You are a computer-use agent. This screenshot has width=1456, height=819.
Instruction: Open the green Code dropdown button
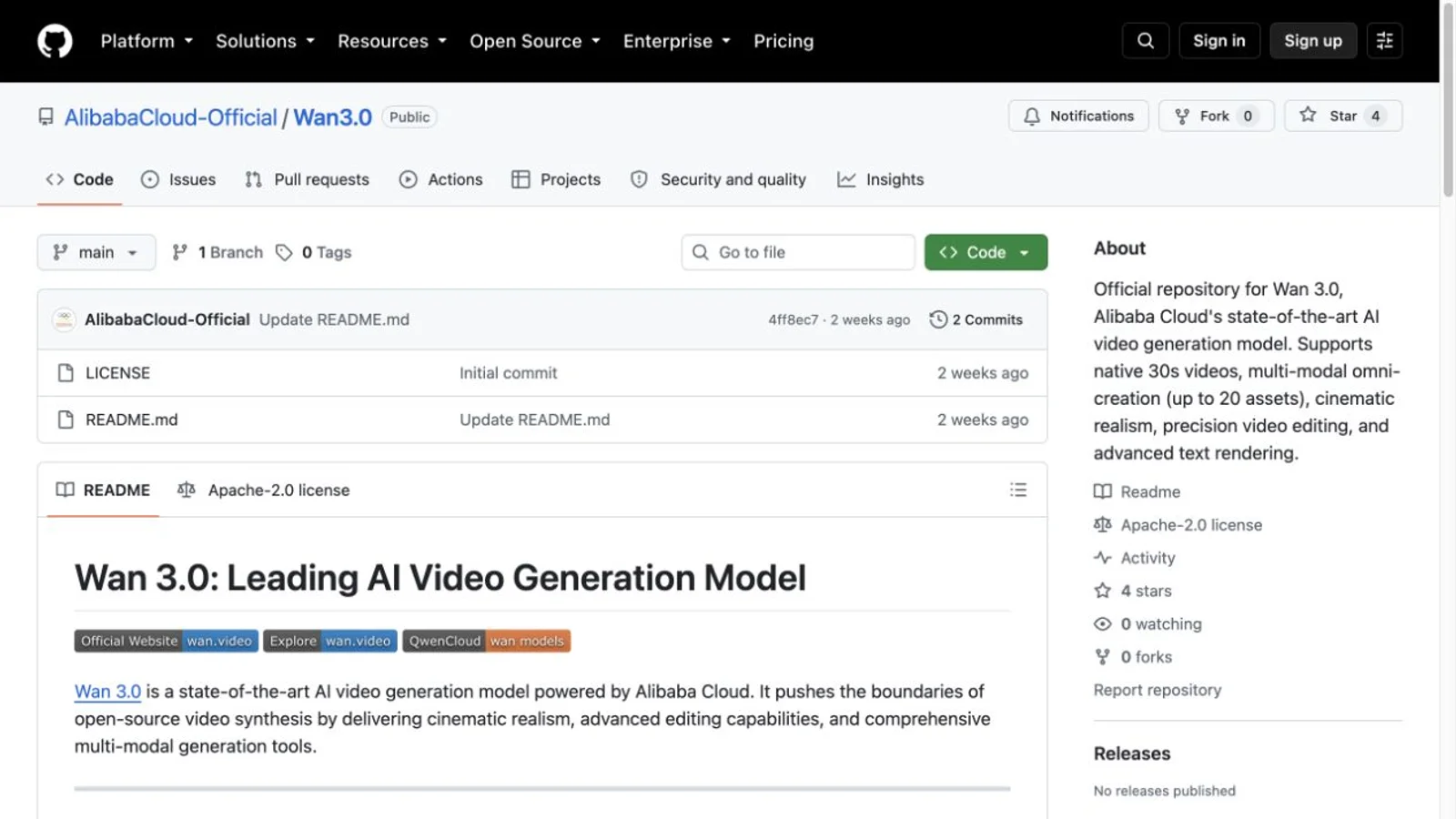pyautogui.click(x=986, y=252)
